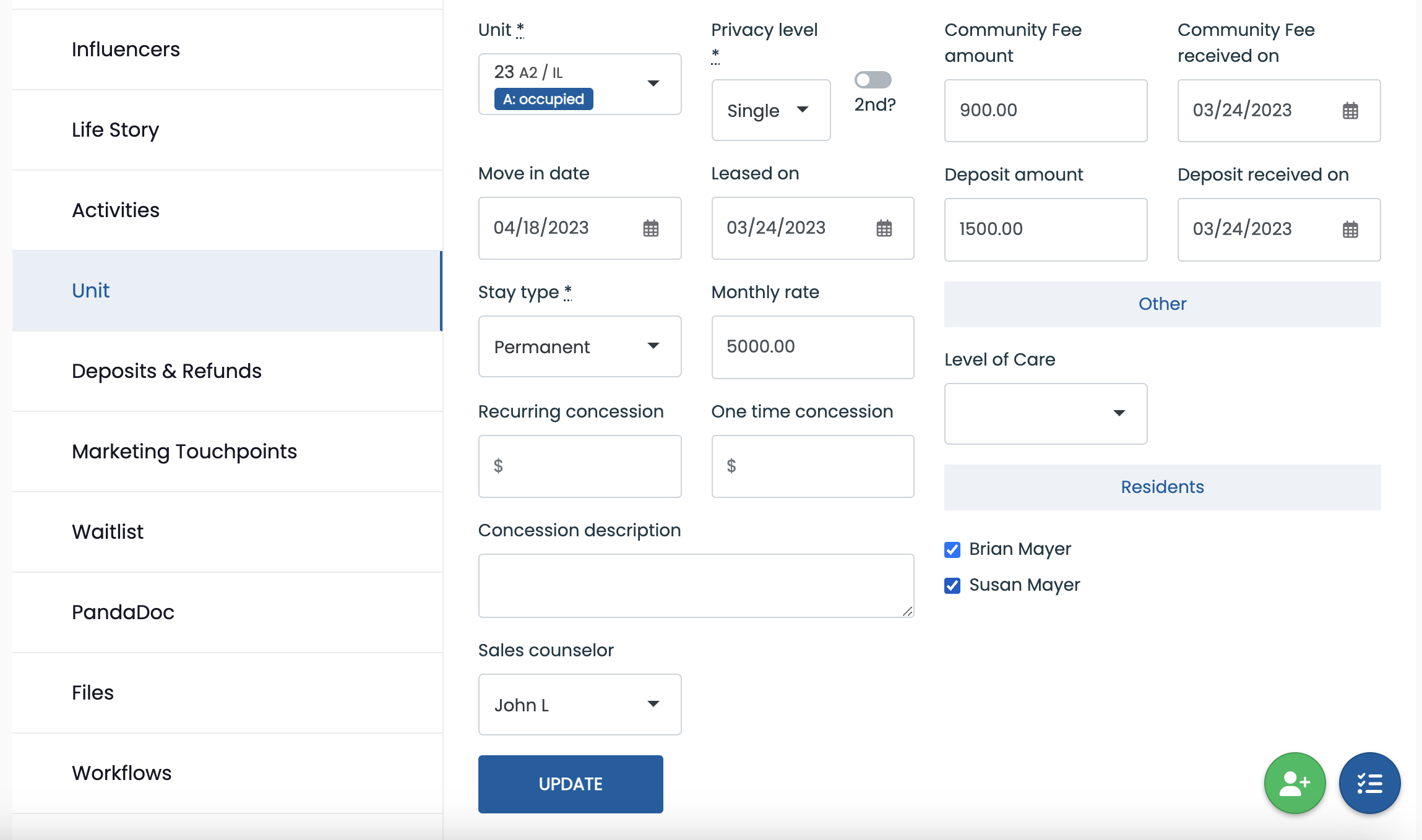Open the Leased on calendar icon
Screen dimensions: 1422x840
point(884,228)
